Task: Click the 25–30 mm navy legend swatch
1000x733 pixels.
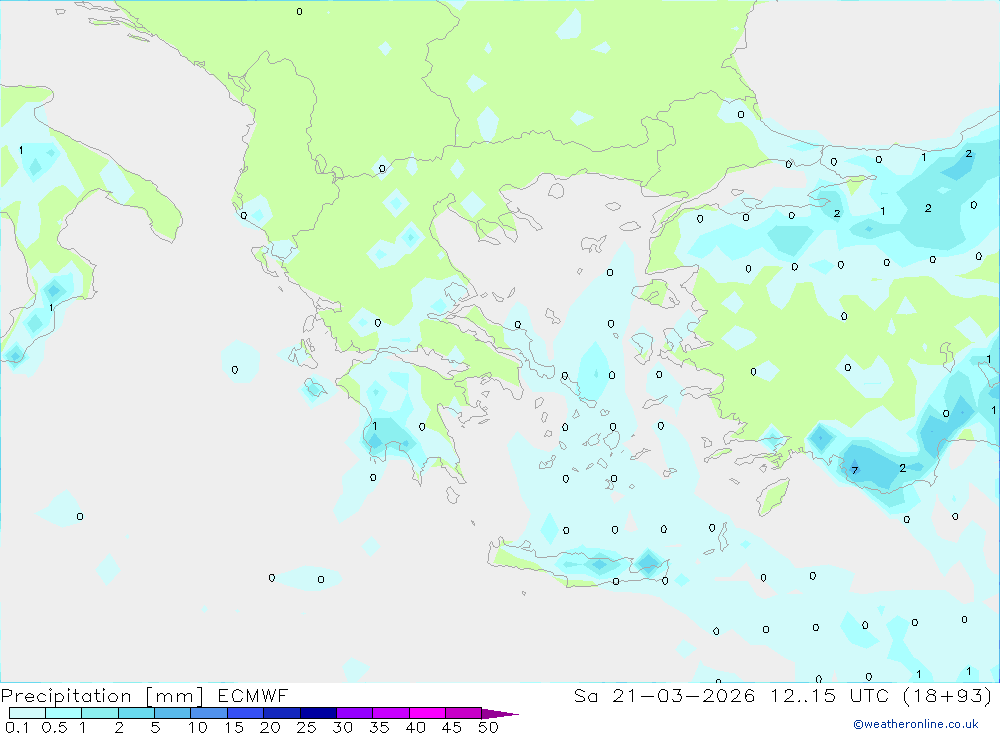Action: pos(318,713)
